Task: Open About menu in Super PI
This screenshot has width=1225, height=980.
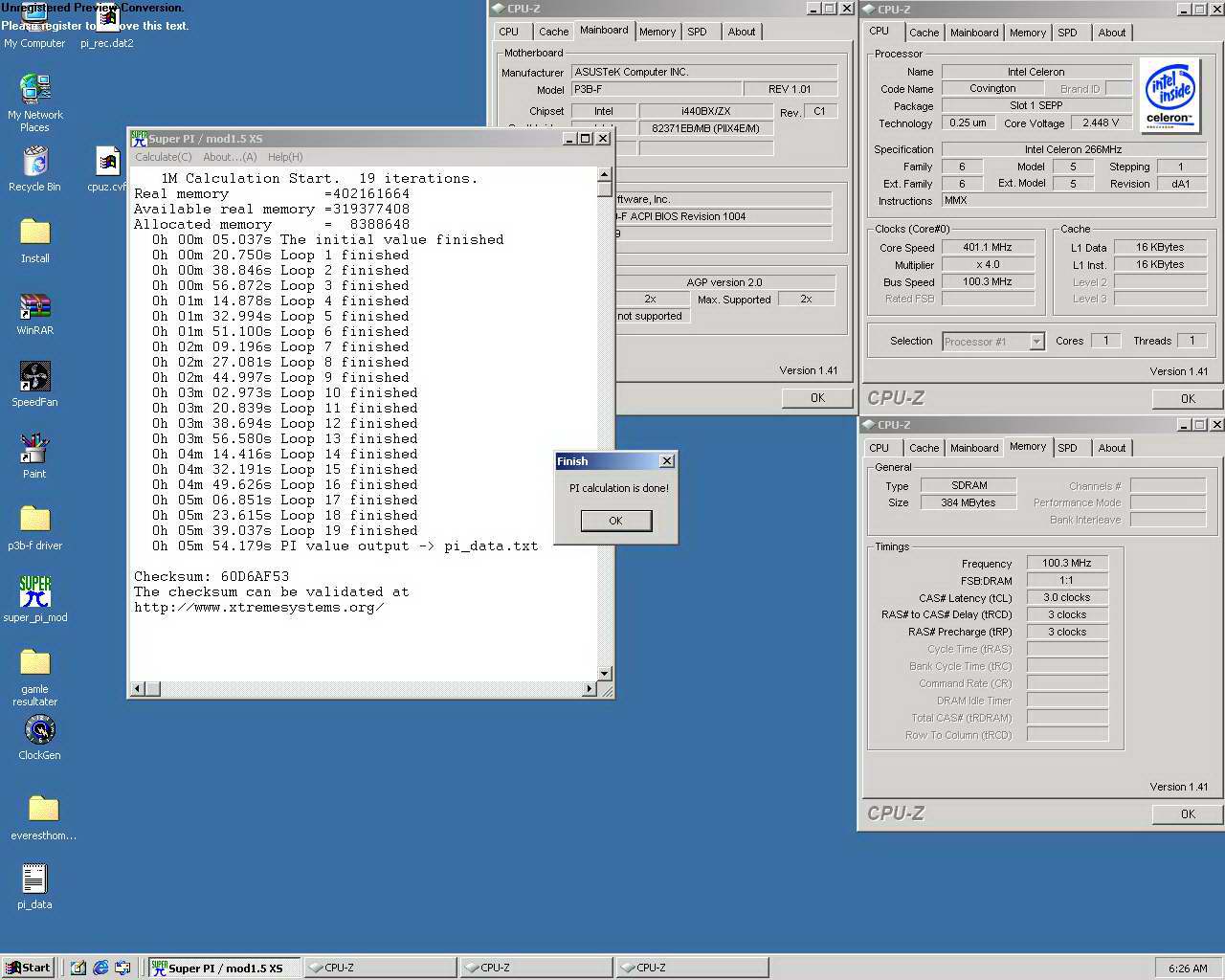Action: [x=230, y=157]
